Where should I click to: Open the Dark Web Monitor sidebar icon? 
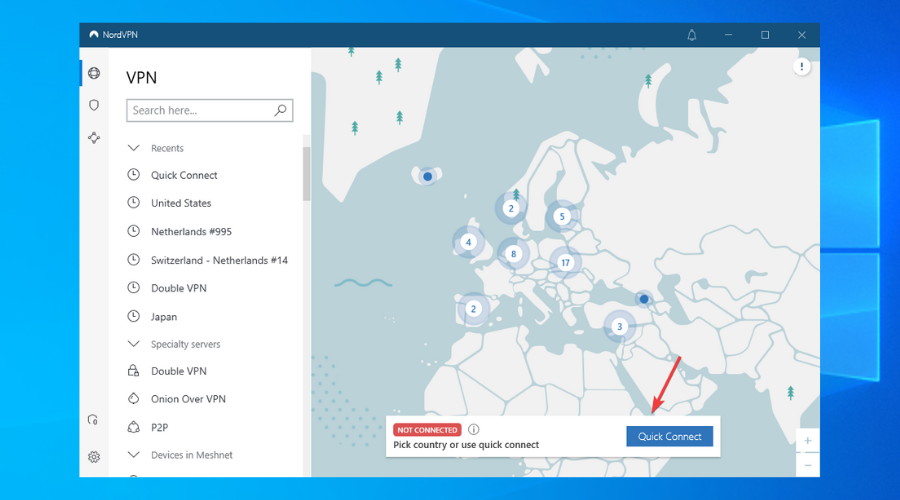point(93,420)
